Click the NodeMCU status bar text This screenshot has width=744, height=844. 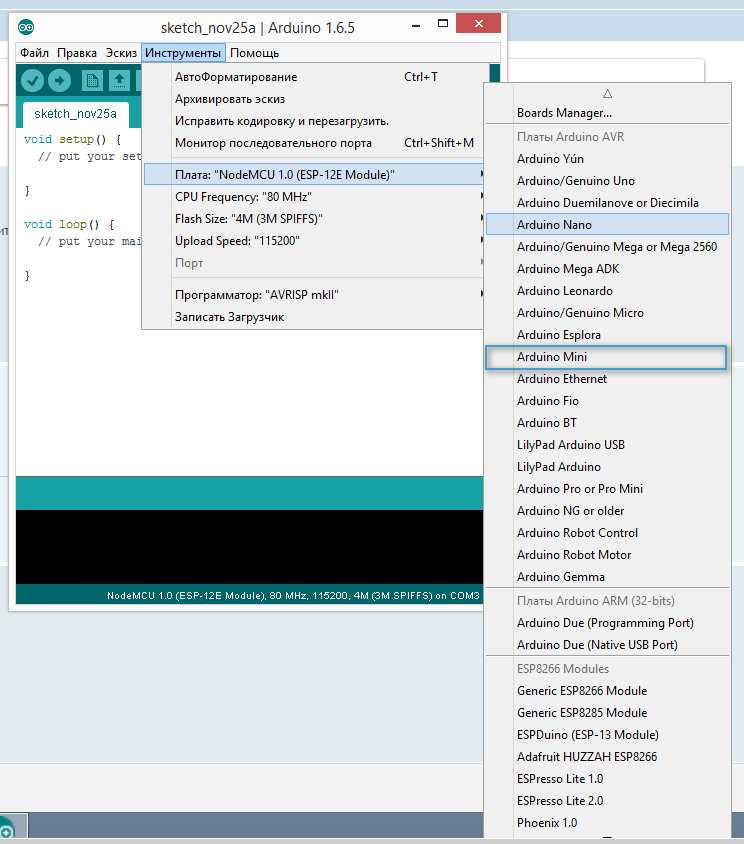click(293, 596)
